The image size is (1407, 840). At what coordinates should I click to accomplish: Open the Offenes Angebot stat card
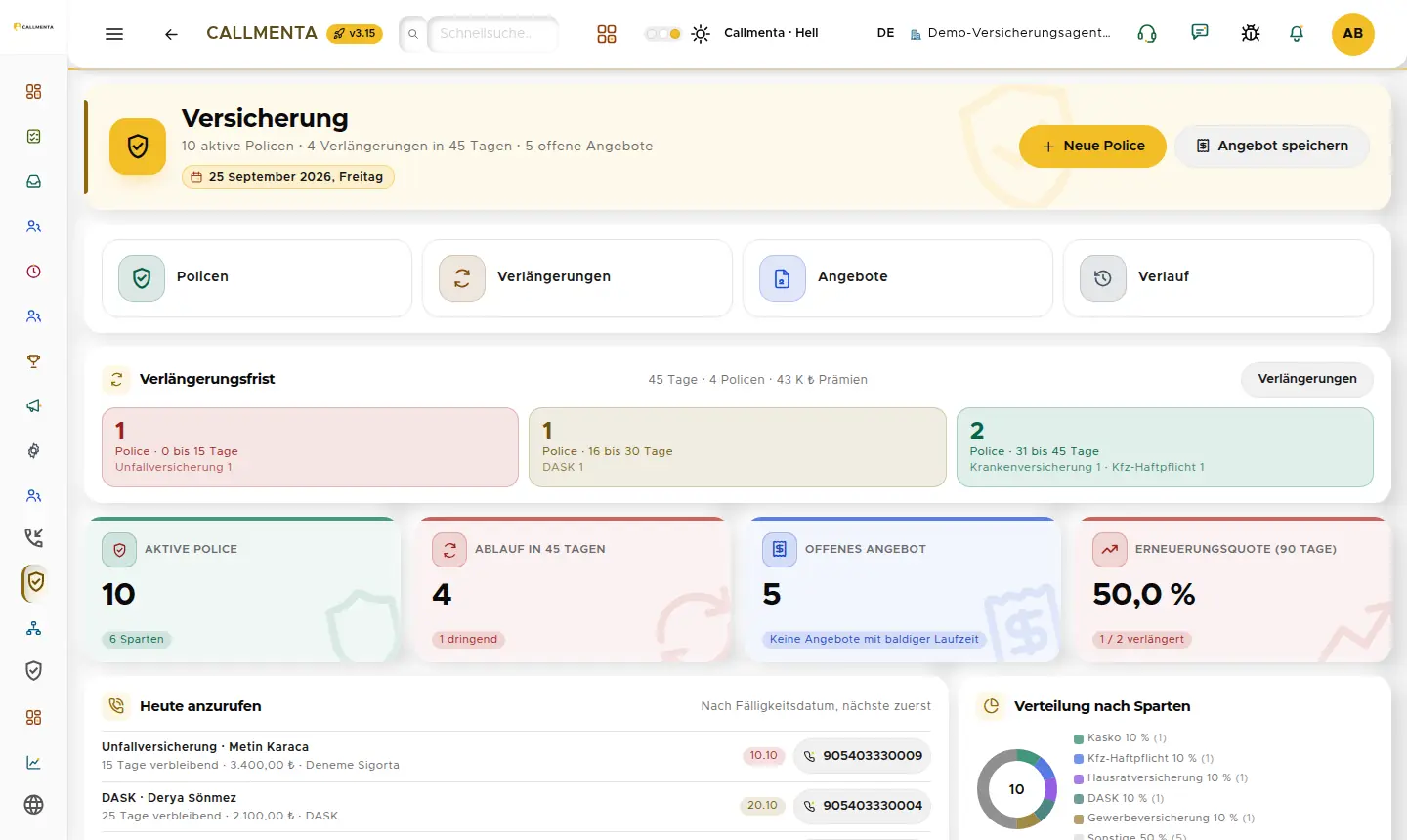904,590
